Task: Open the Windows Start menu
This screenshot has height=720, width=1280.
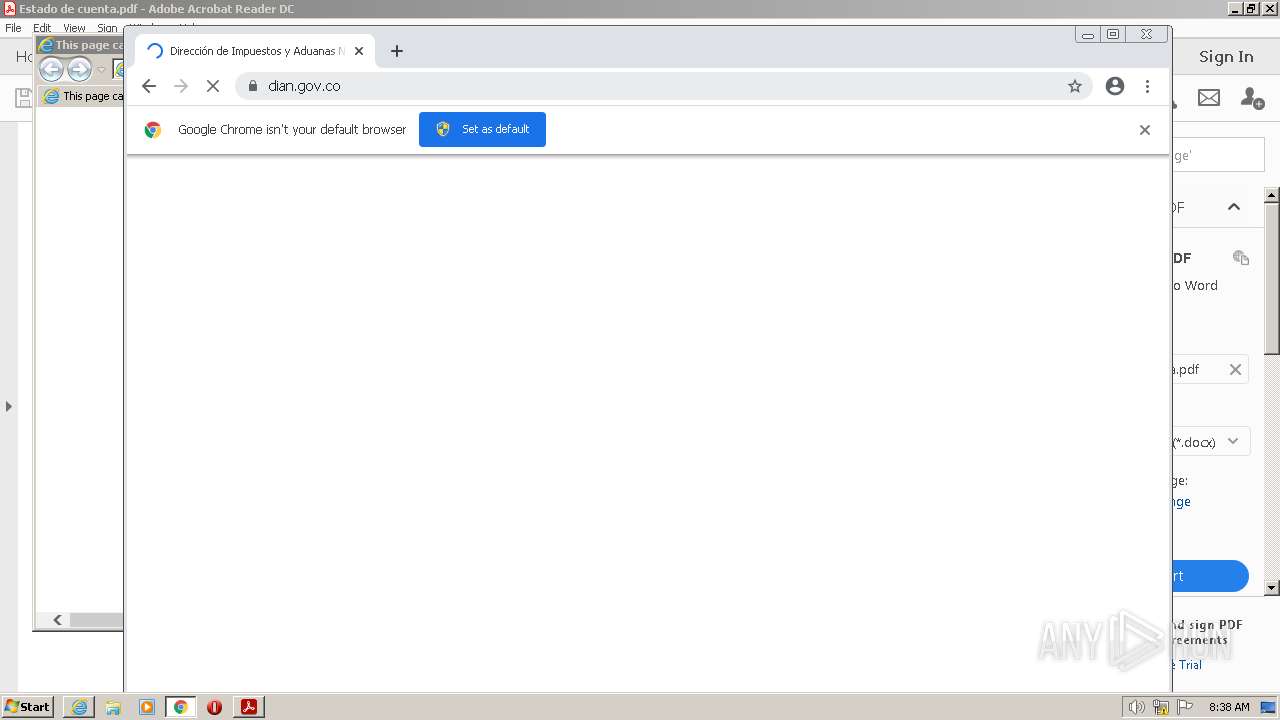Action: click(x=28, y=706)
